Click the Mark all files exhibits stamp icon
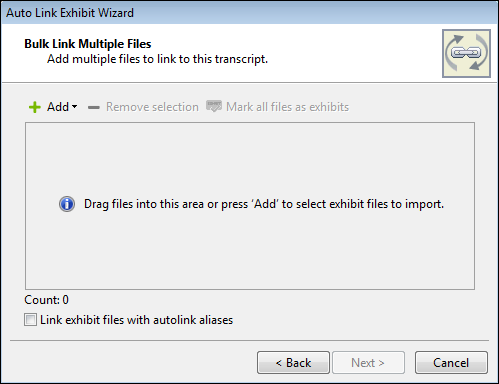The width and height of the screenshot is (499, 384). point(214,106)
